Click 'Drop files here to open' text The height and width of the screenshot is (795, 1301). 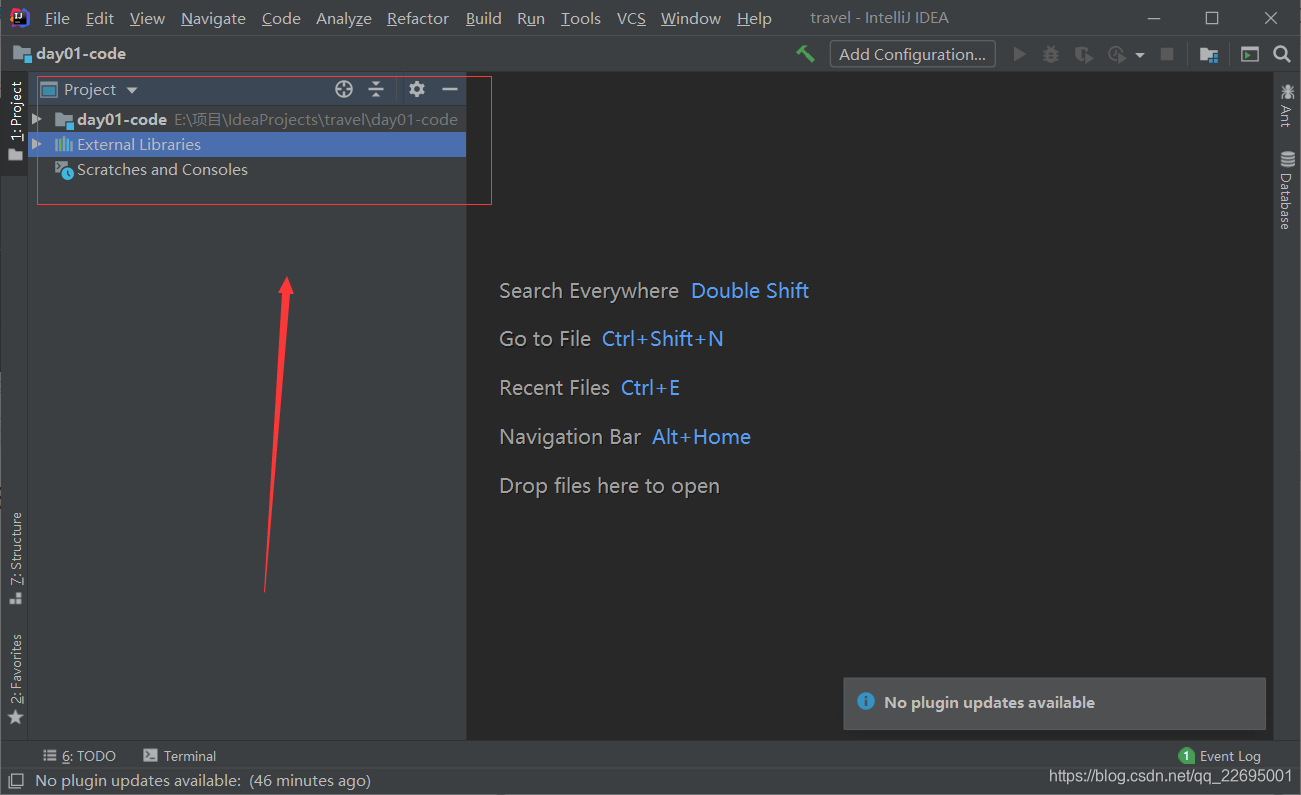click(609, 486)
